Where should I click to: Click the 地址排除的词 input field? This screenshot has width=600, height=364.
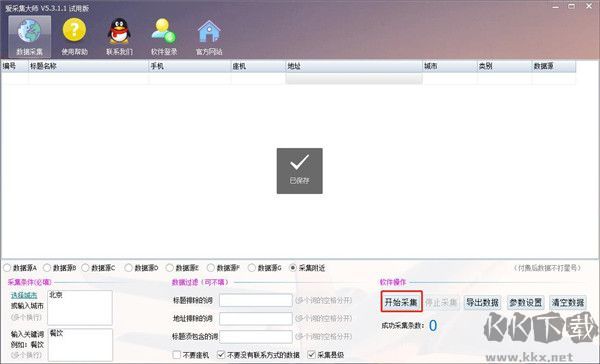tap(256, 318)
